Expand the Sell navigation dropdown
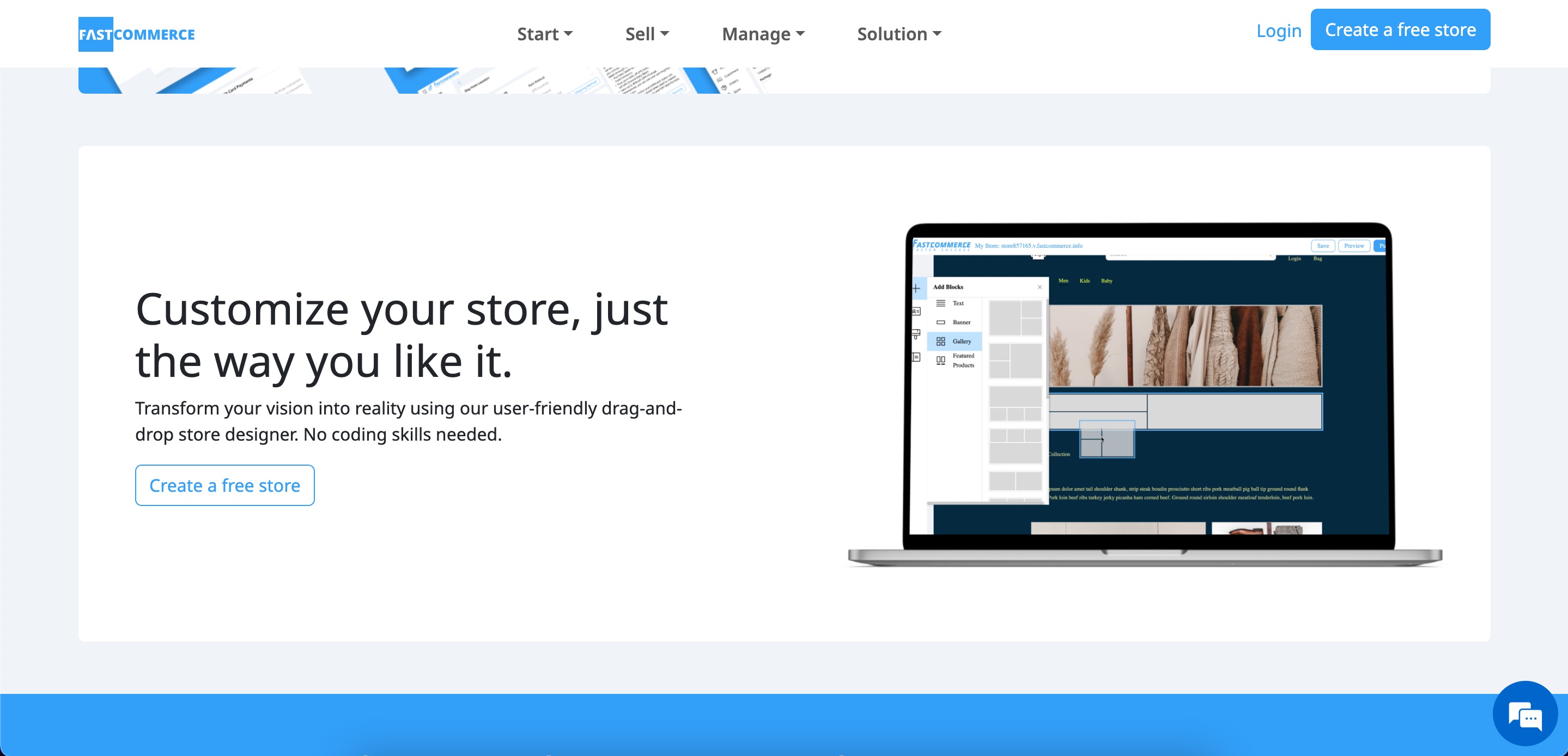The width and height of the screenshot is (1568, 756). coord(645,34)
